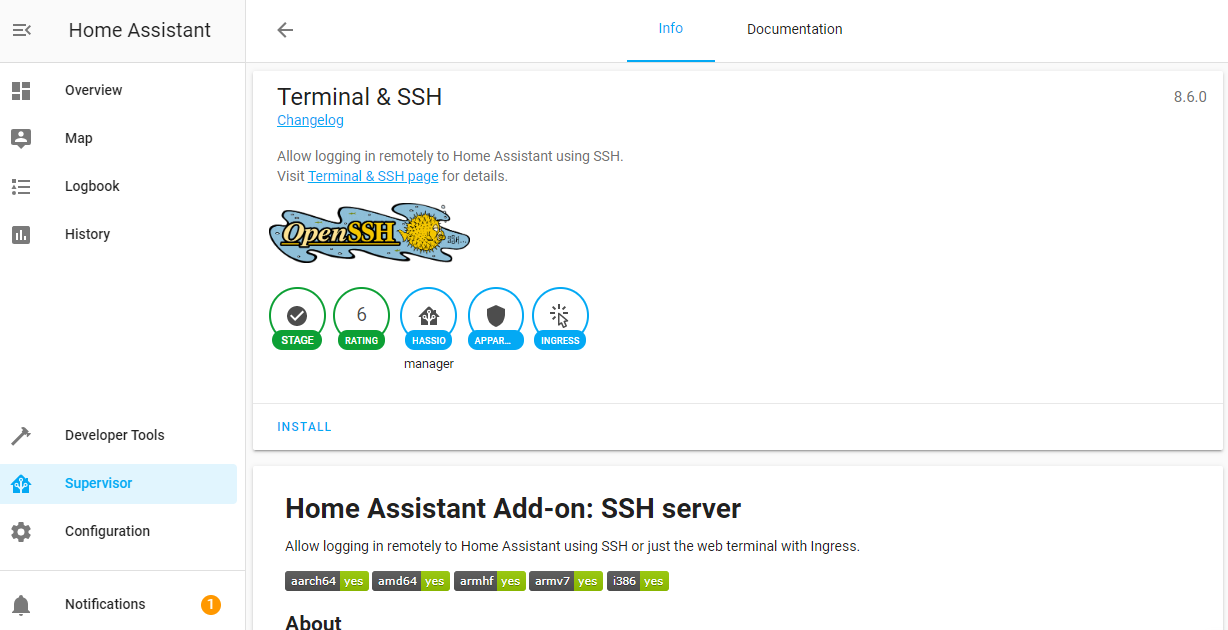Click the Home Assistant Add-on: SSH server heading
The image size is (1228, 630).
point(513,508)
